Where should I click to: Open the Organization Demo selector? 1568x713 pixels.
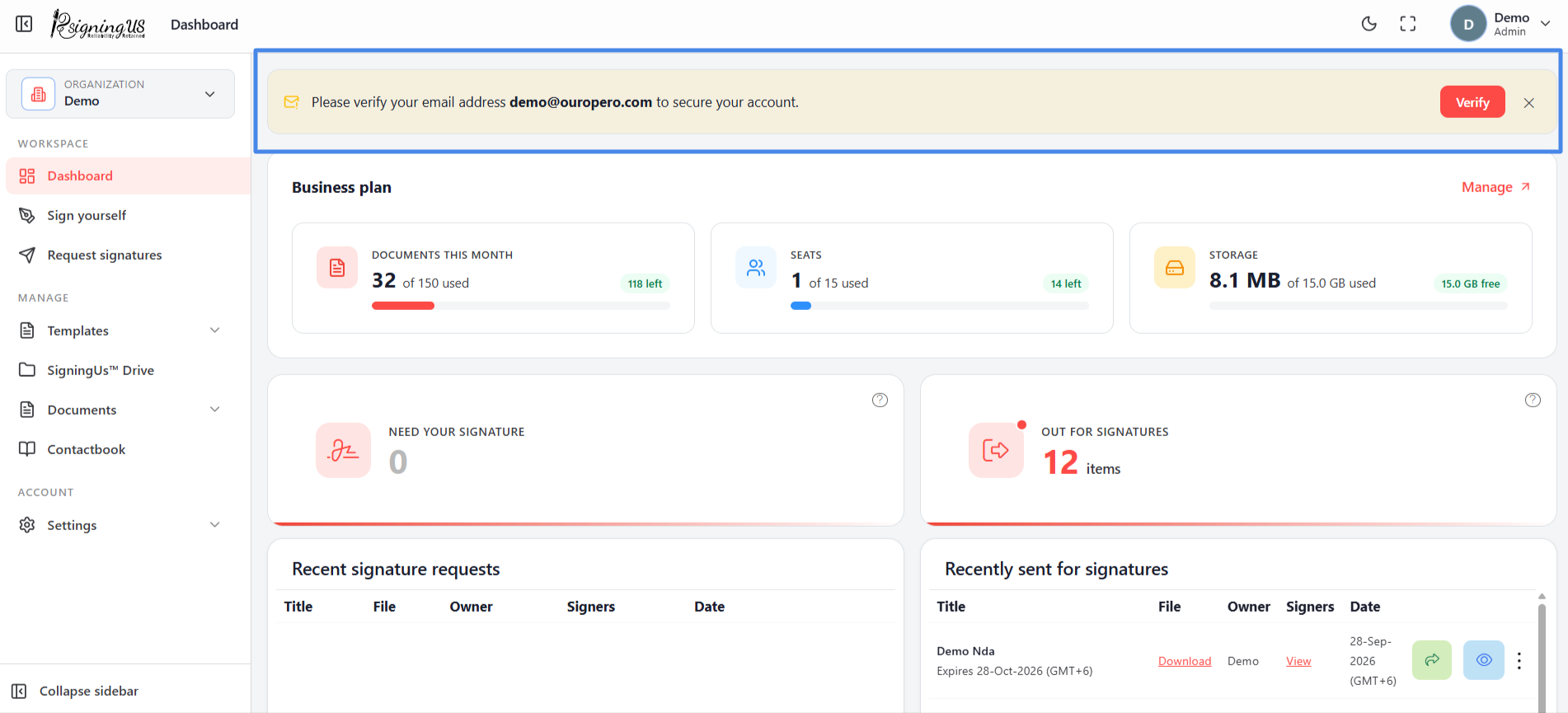coord(120,93)
